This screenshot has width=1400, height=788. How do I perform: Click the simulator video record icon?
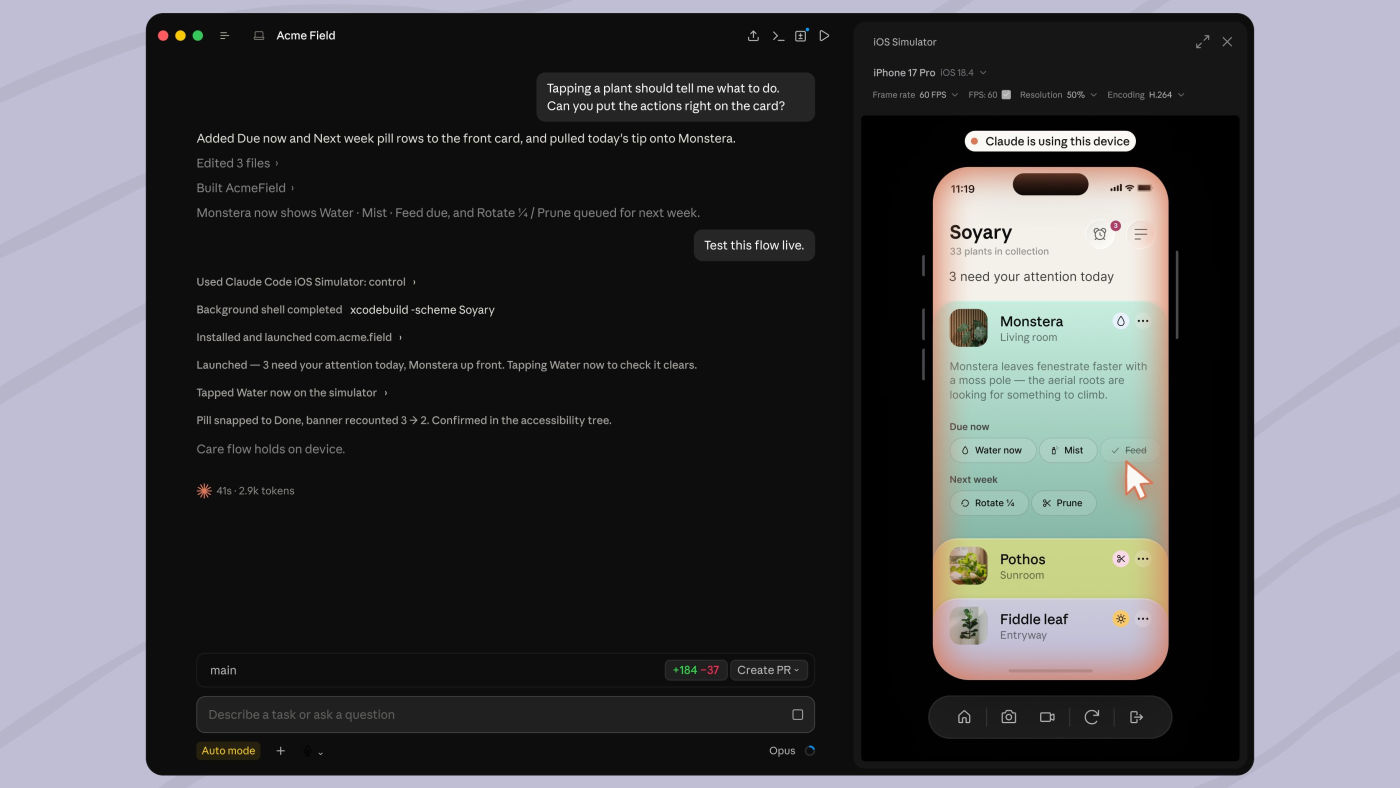pos(1047,717)
